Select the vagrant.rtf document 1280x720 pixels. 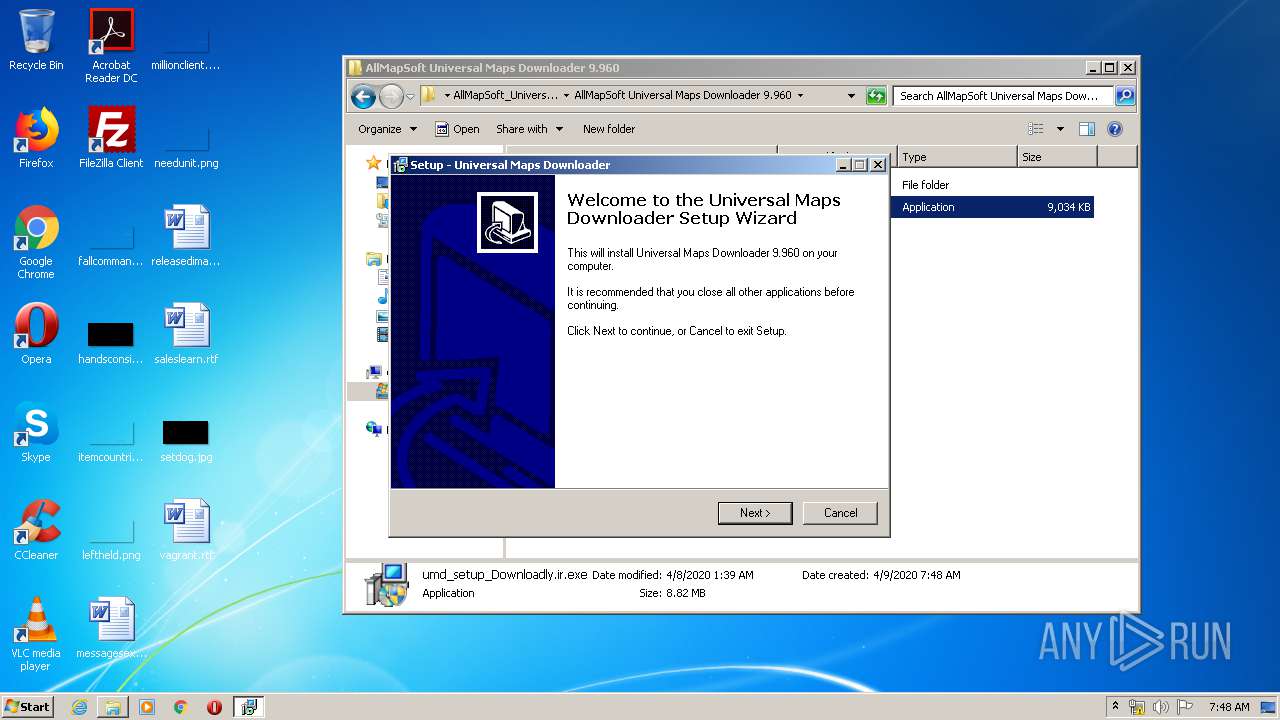pyautogui.click(x=186, y=530)
